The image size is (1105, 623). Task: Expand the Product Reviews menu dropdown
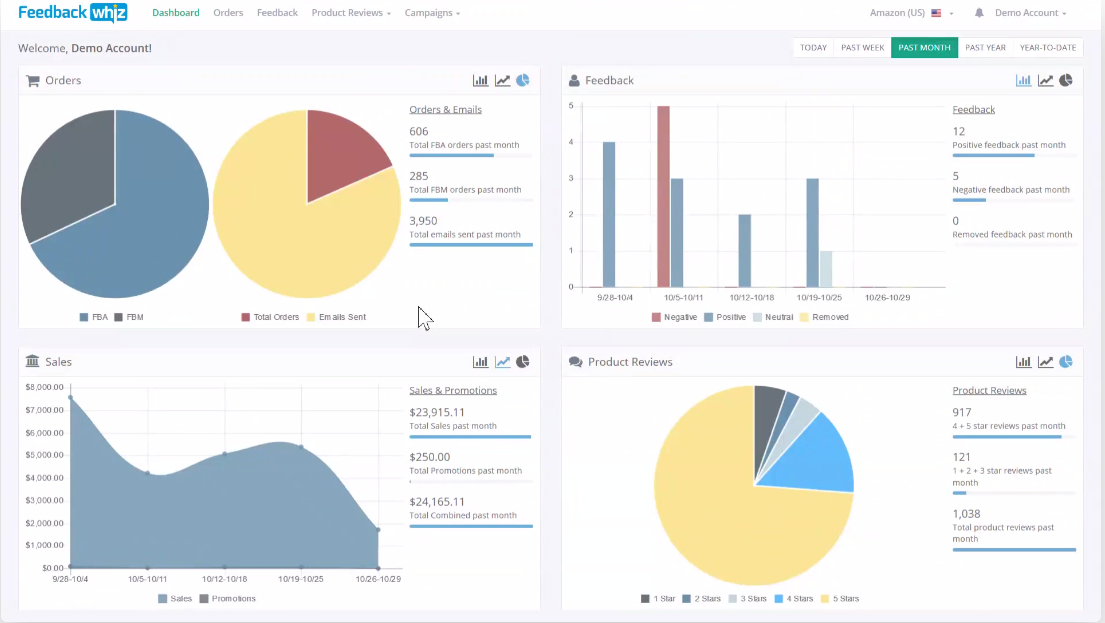pyautogui.click(x=351, y=13)
